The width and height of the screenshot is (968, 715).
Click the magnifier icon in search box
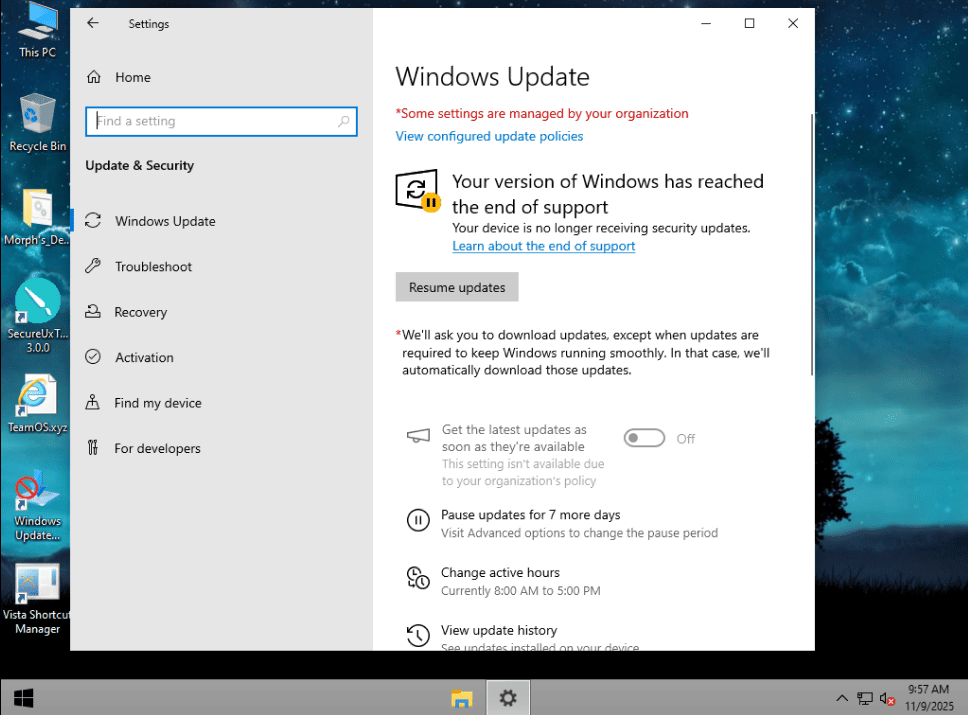pyautogui.click(x=344, y=121)
